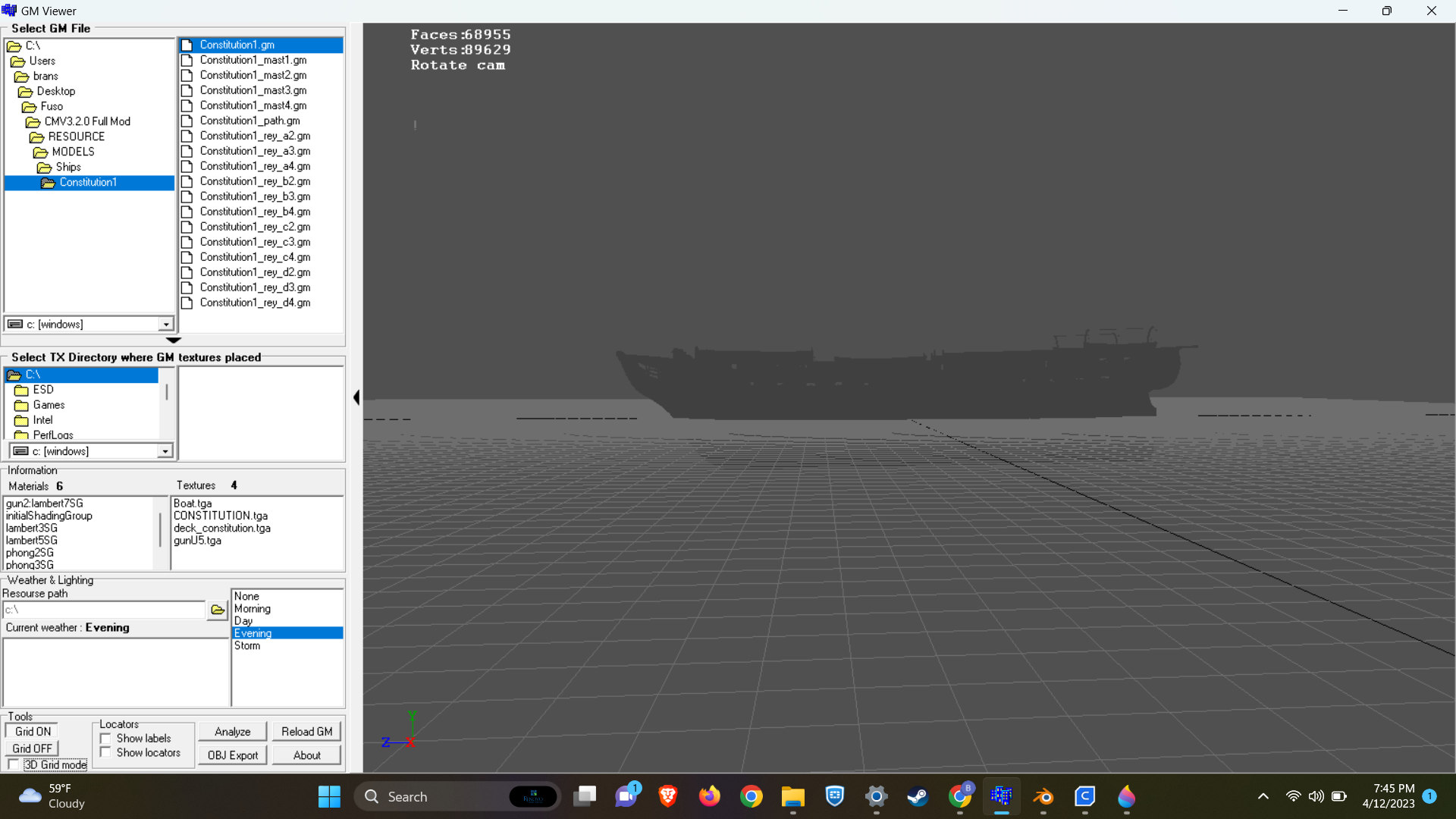The width and height of the screenshot is (1456, 819).
Task: Open Teams chat icon on taskbar
Action: click(626, 796)
